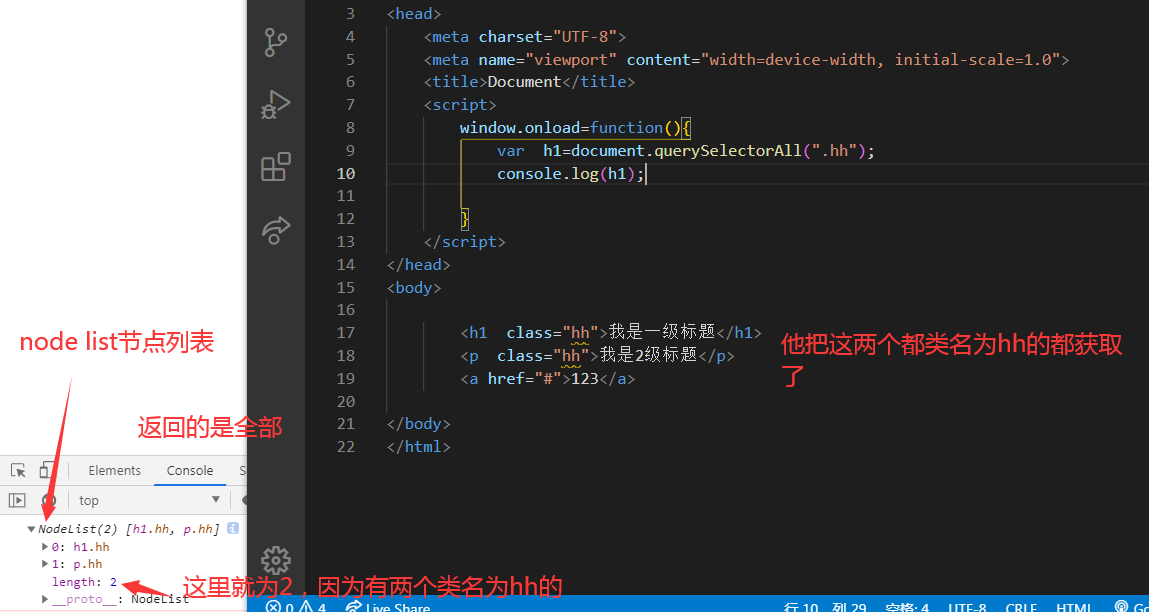Open the Extensions view
Screen dimensions: 1149x612
point(276,167)
